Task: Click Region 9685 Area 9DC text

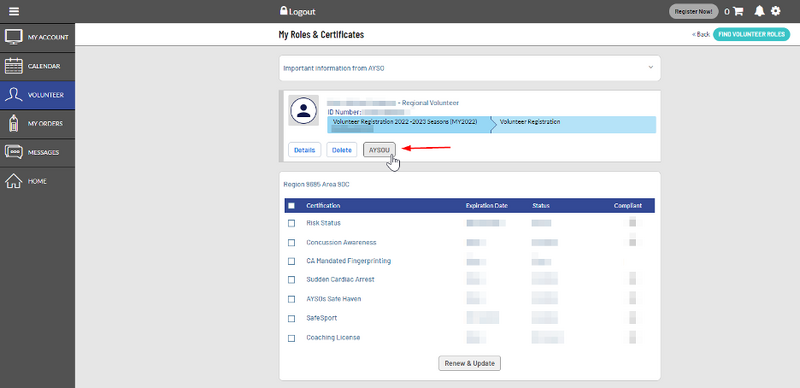Action: point(316,185)
